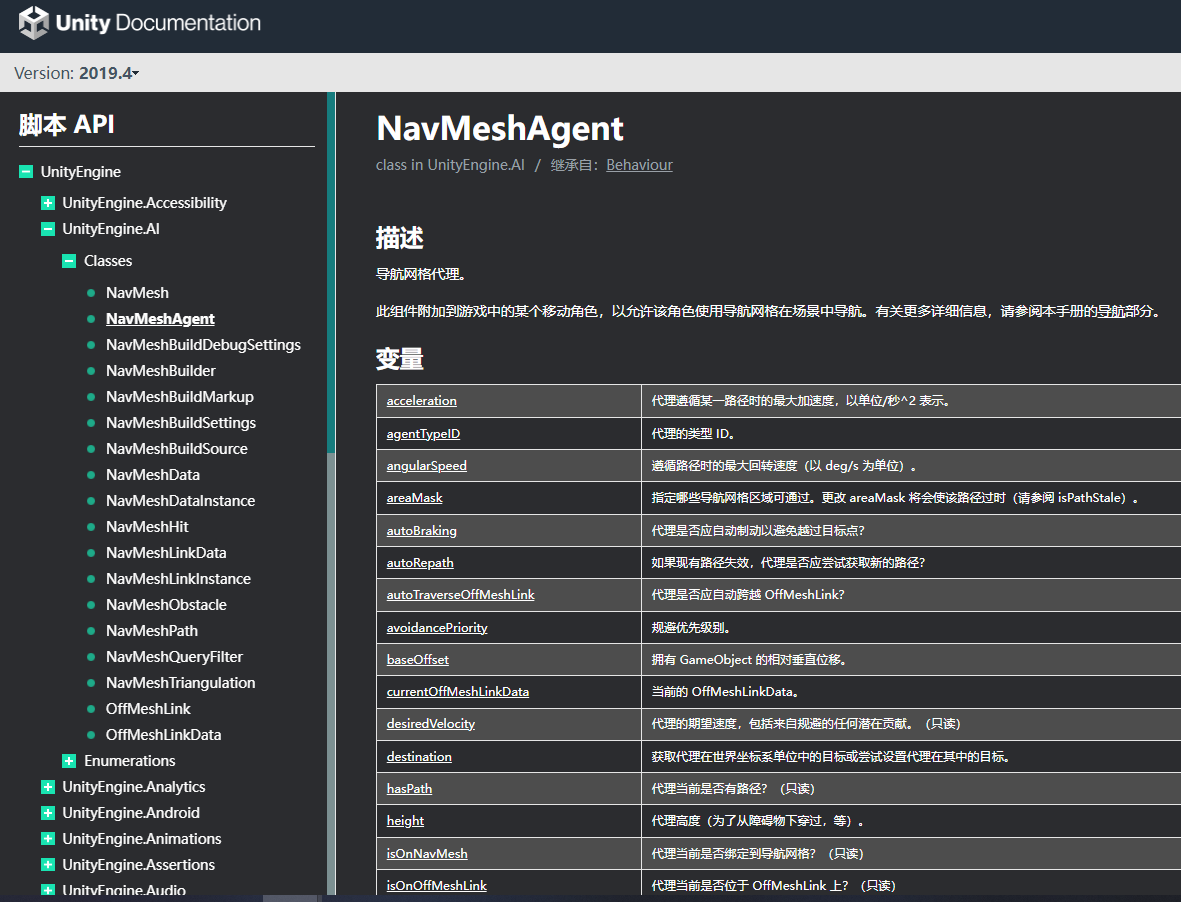Click the UnityEngine.Analytics label
This screenshot has width=1181, height=902.
click(x=133, y=787)
